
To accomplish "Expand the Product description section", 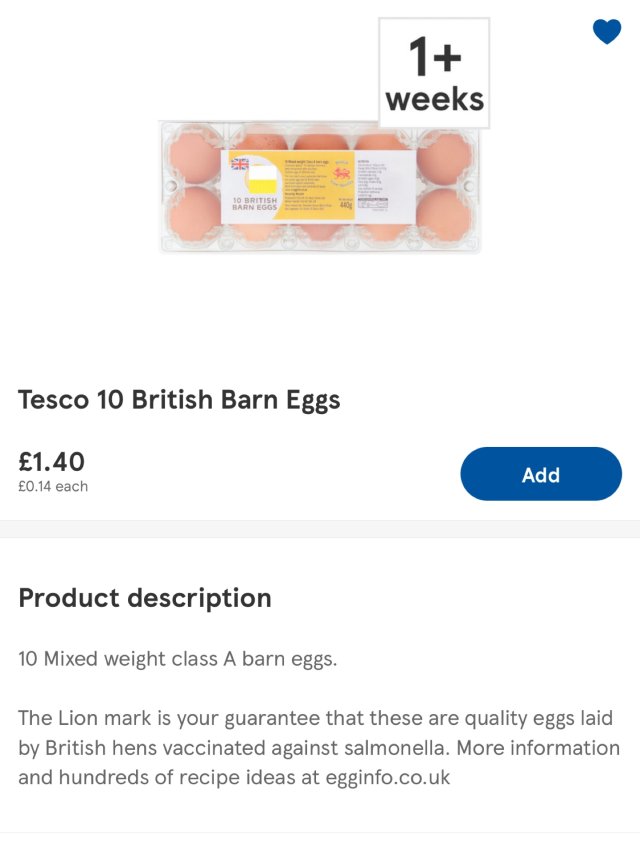I will [143, 598].
